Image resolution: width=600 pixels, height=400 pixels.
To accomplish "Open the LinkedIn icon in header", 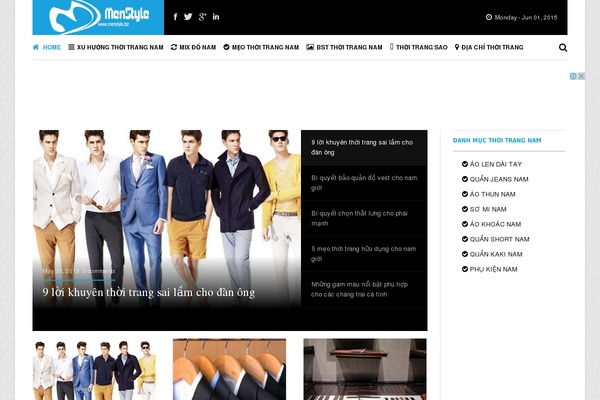I will click(x=216, y=16).
